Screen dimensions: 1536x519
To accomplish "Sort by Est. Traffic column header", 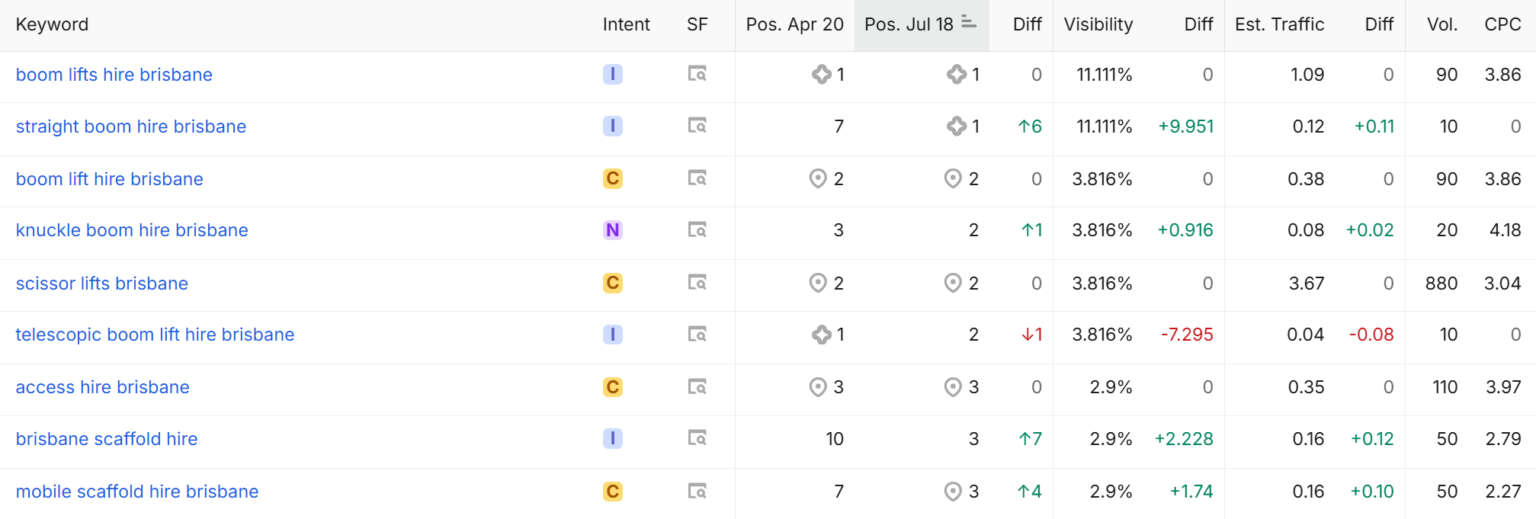I will click(x=1279, y=24).
